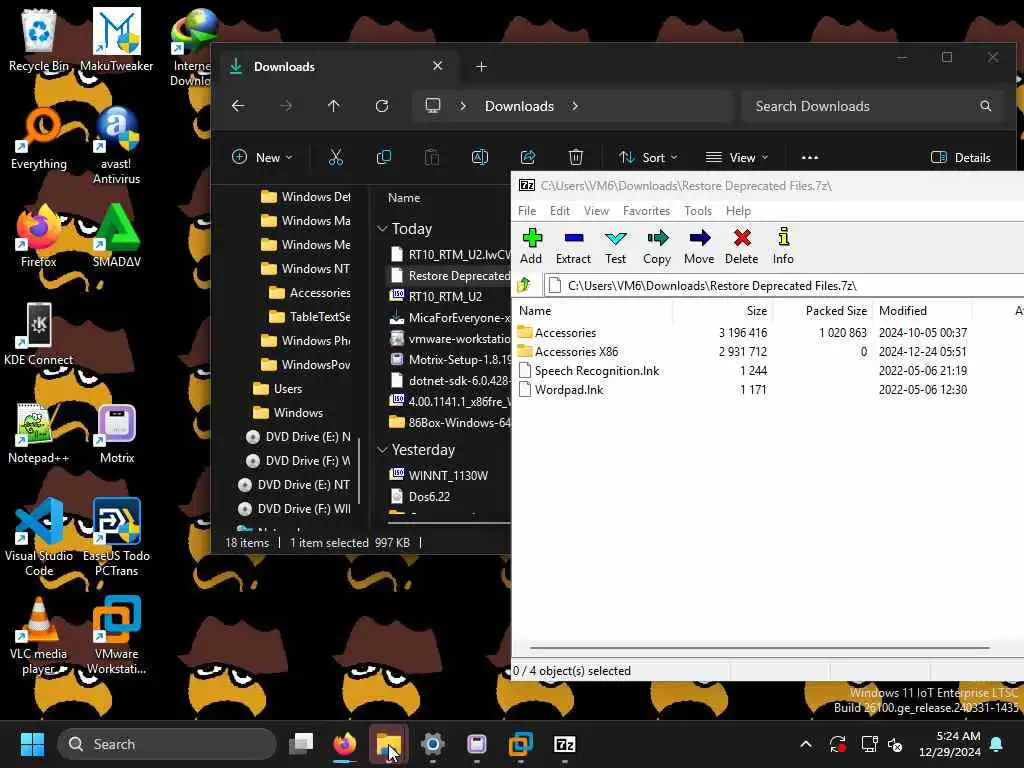
Task: Open the Edit menu in 7-Zip
Action: tap(560, 211)
